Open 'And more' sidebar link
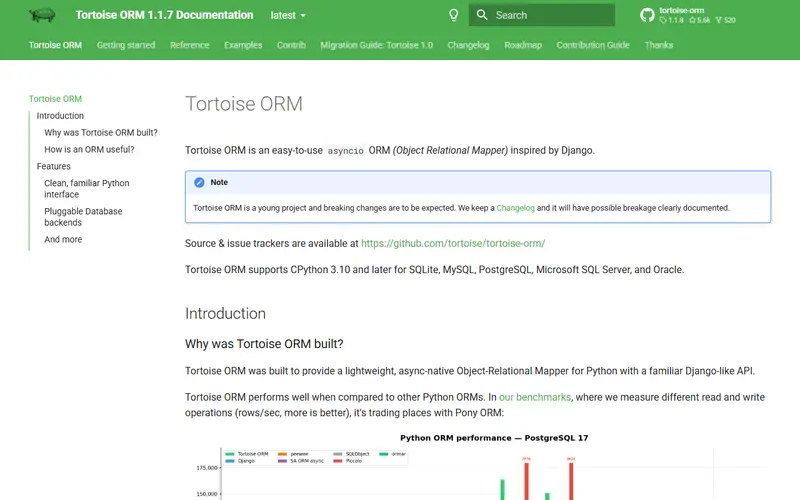Image resolution: width=800 pixels, height=500 pixels. click(63, 239)
